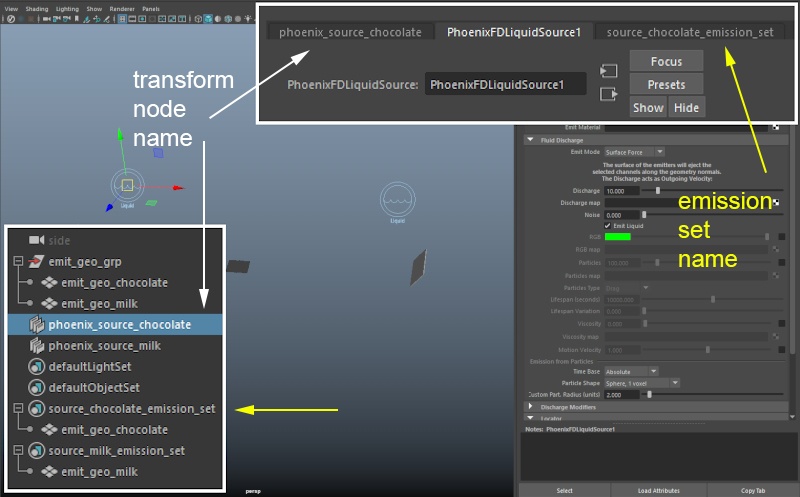The width and height of the screenshot is (800, 497).
Task: Collapse the emit_geo_grp tree node
Action: [18, 261]
